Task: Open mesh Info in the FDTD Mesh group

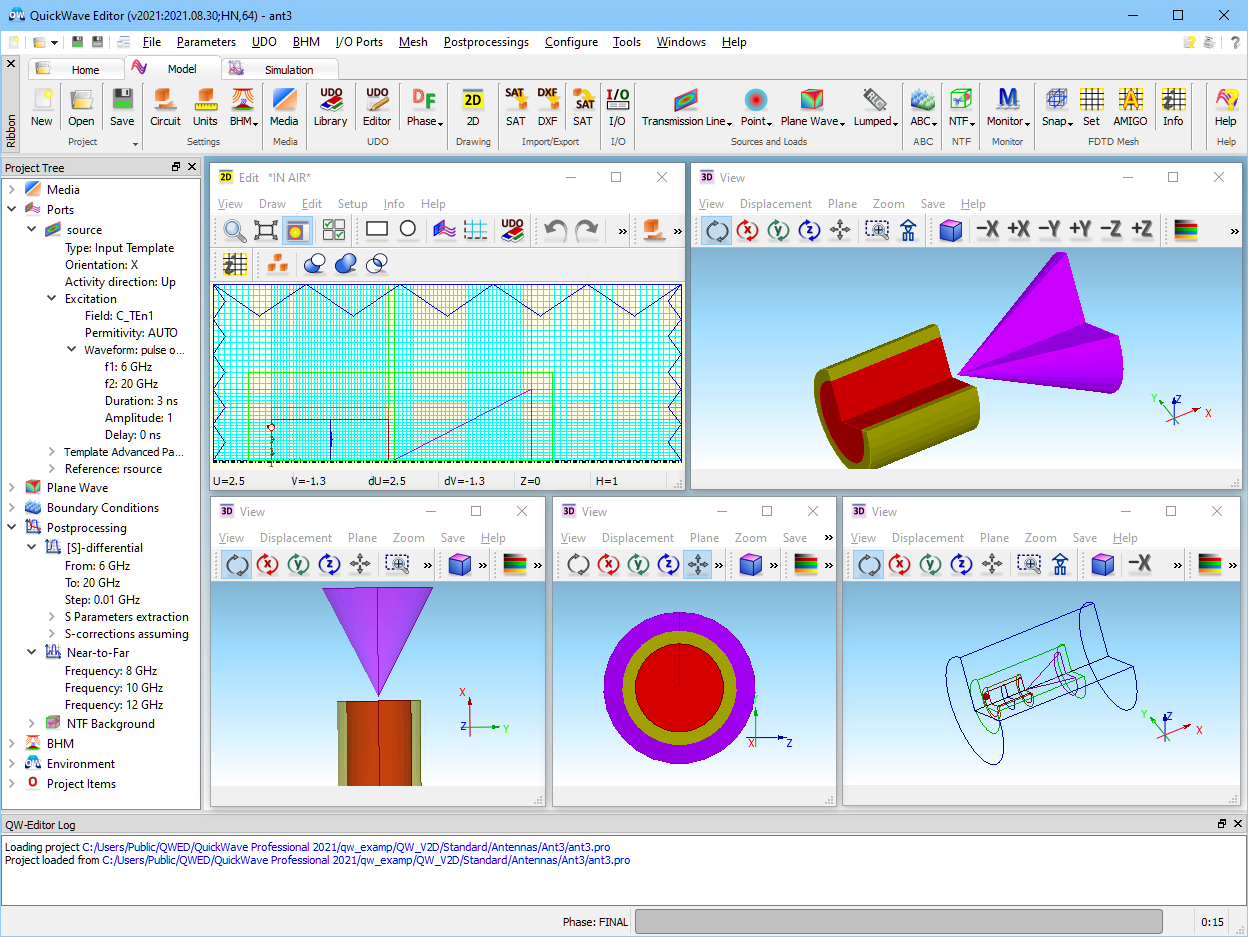Action: pos(1173,108)
